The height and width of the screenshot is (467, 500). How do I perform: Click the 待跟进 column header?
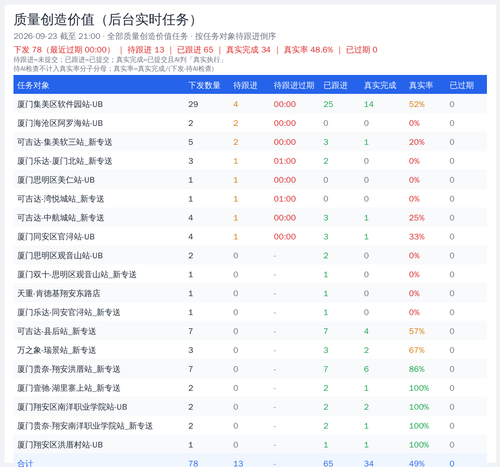(245, 85)
